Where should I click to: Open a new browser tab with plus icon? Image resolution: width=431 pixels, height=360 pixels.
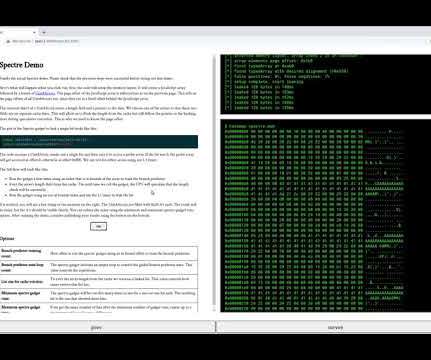(44, 32)
